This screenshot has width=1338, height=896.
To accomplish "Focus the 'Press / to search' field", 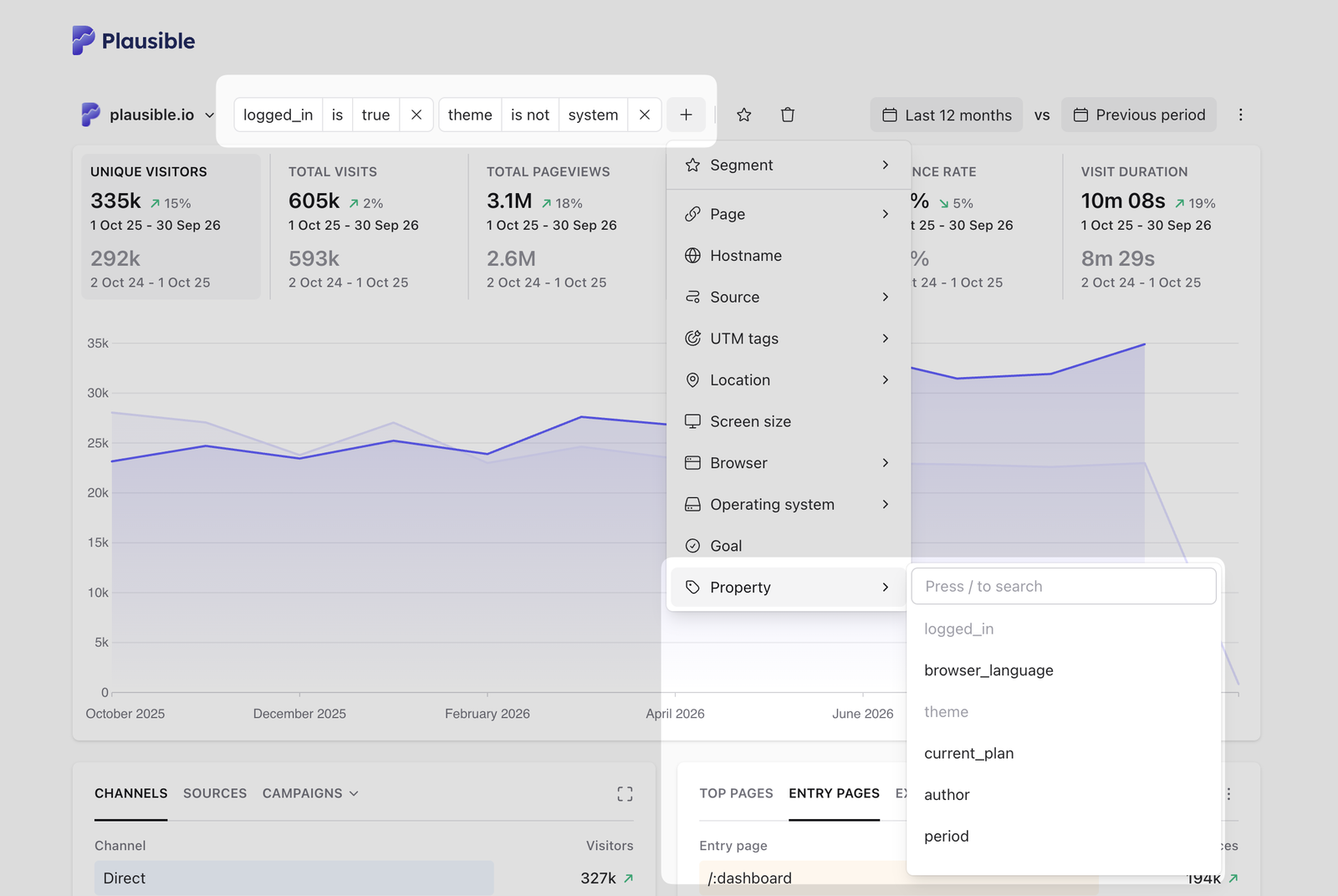I will 1064,586.
